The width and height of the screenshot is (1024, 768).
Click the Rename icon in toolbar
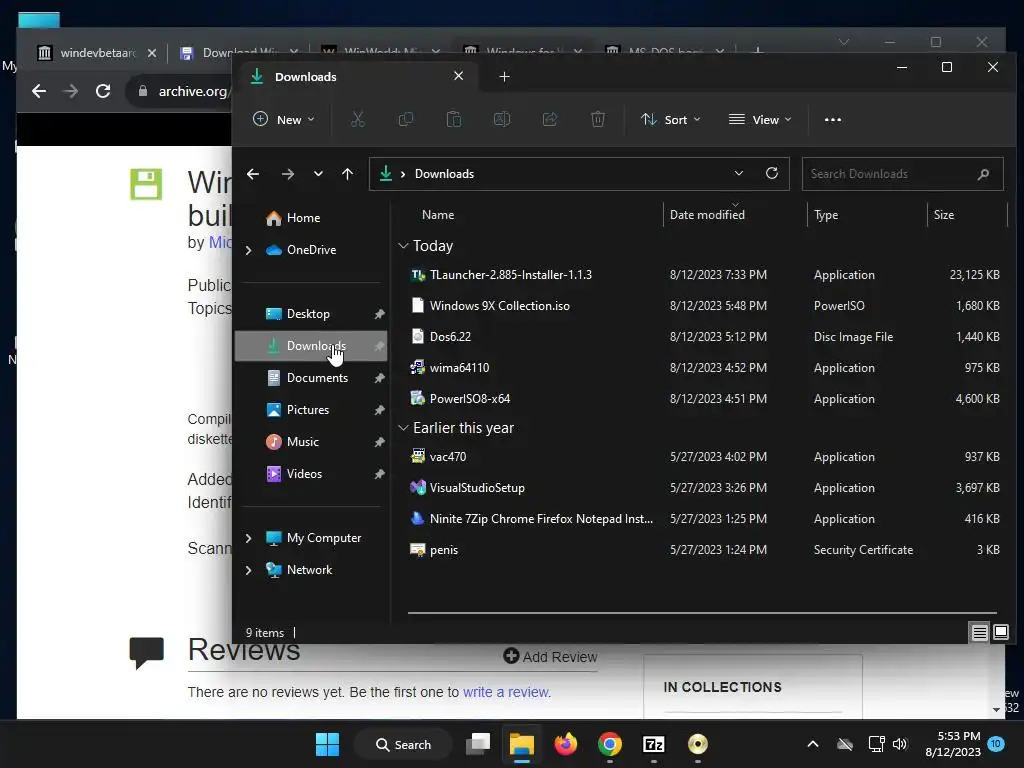(x=502, y=120)
